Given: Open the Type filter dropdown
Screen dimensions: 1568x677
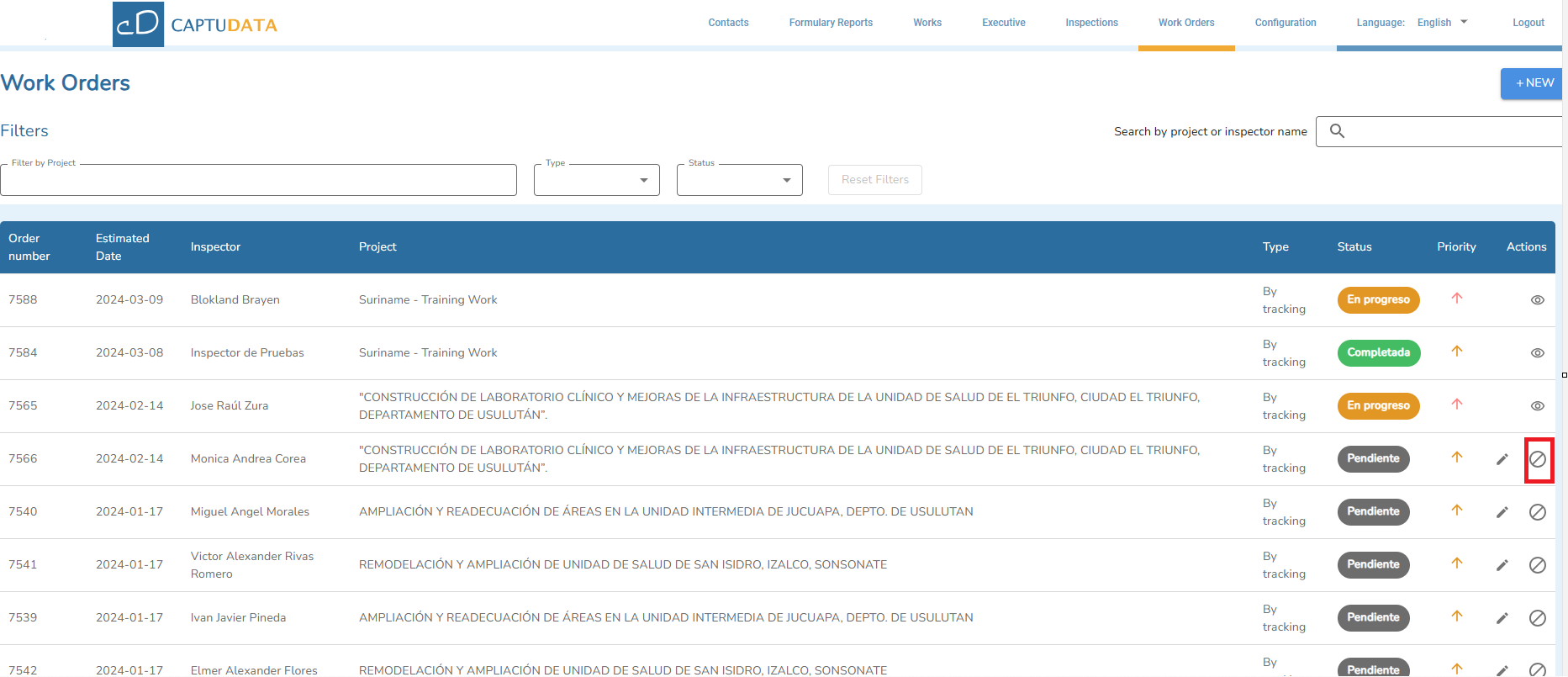Looking at the screenshot, I should tap(597, 180).
